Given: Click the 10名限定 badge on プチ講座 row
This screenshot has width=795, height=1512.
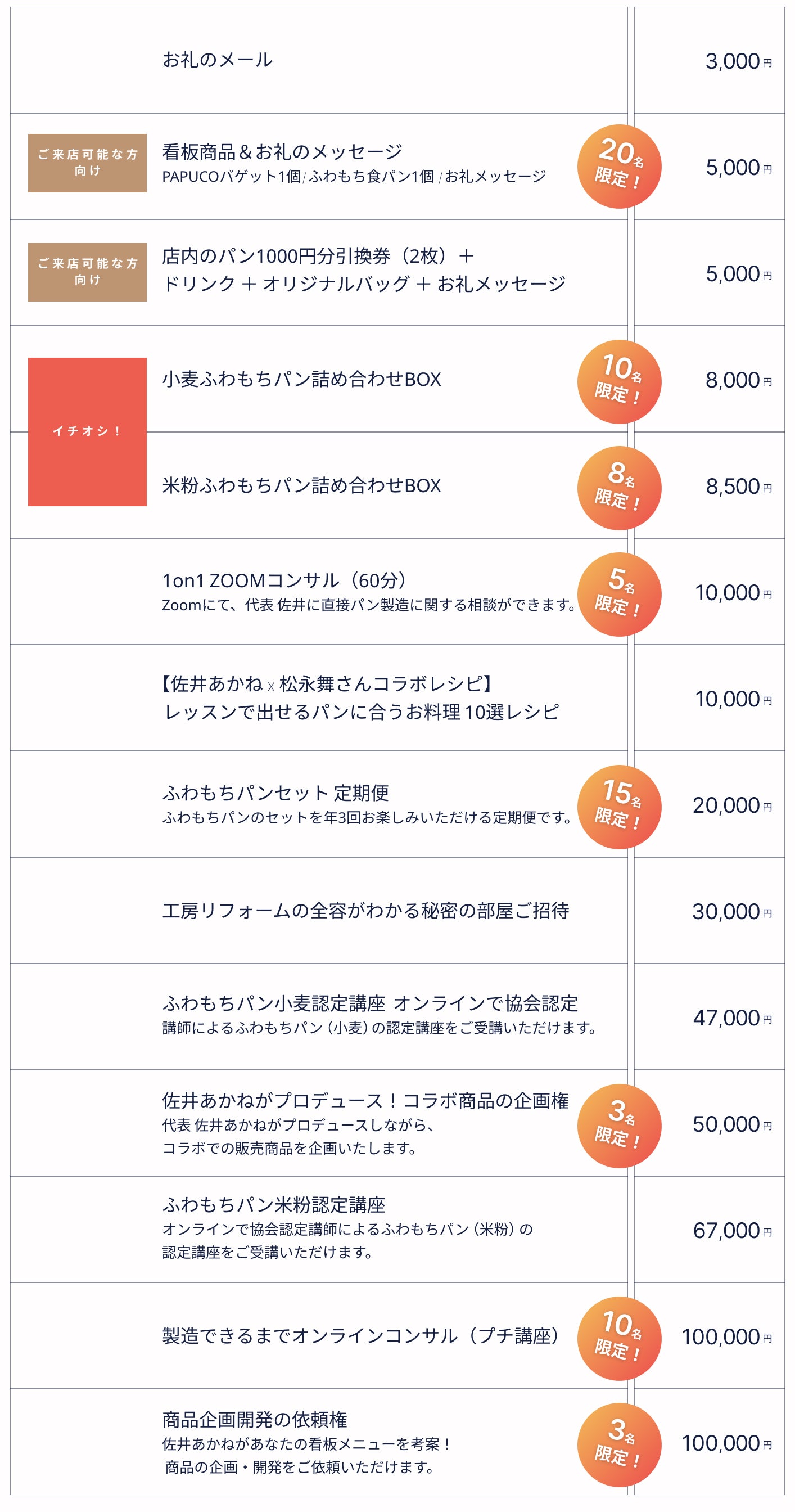Looking at the screenshot, I should [x=619, y=1338].
